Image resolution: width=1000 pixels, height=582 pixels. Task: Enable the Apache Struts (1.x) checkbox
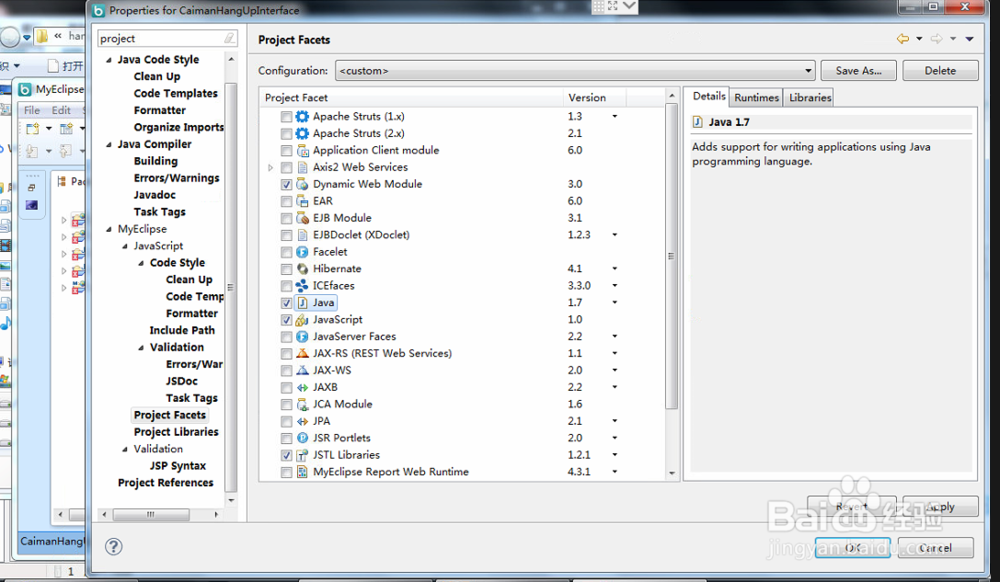286,117
